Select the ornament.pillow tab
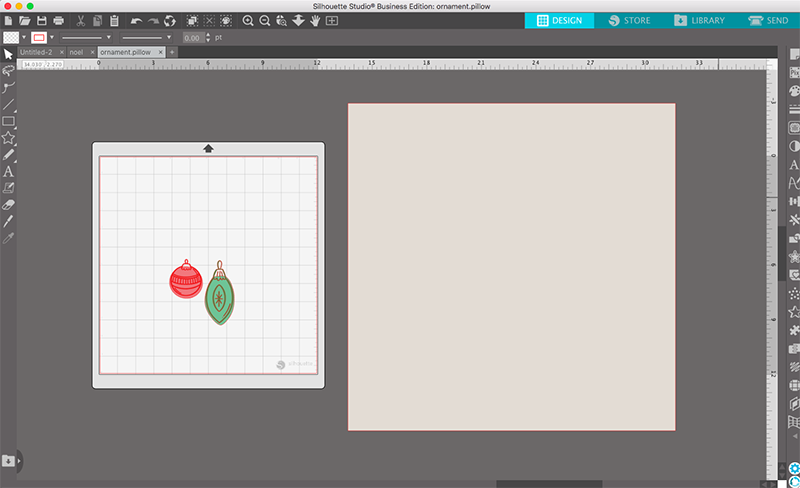Image resolution: width=800 pixels, height=488 pixels. pos(126,52)
